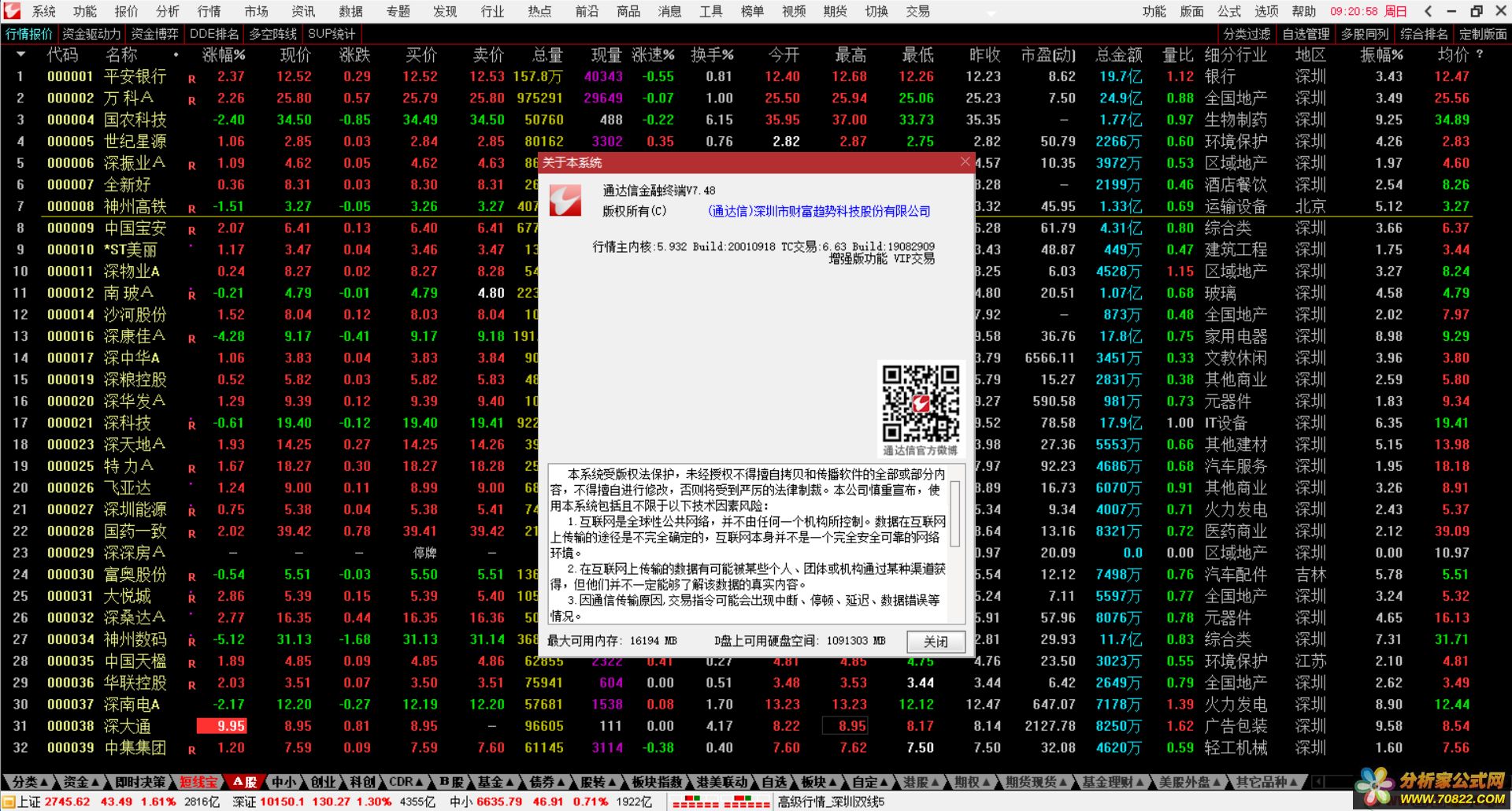Open the 分析 menu

(x=168, y=11)
